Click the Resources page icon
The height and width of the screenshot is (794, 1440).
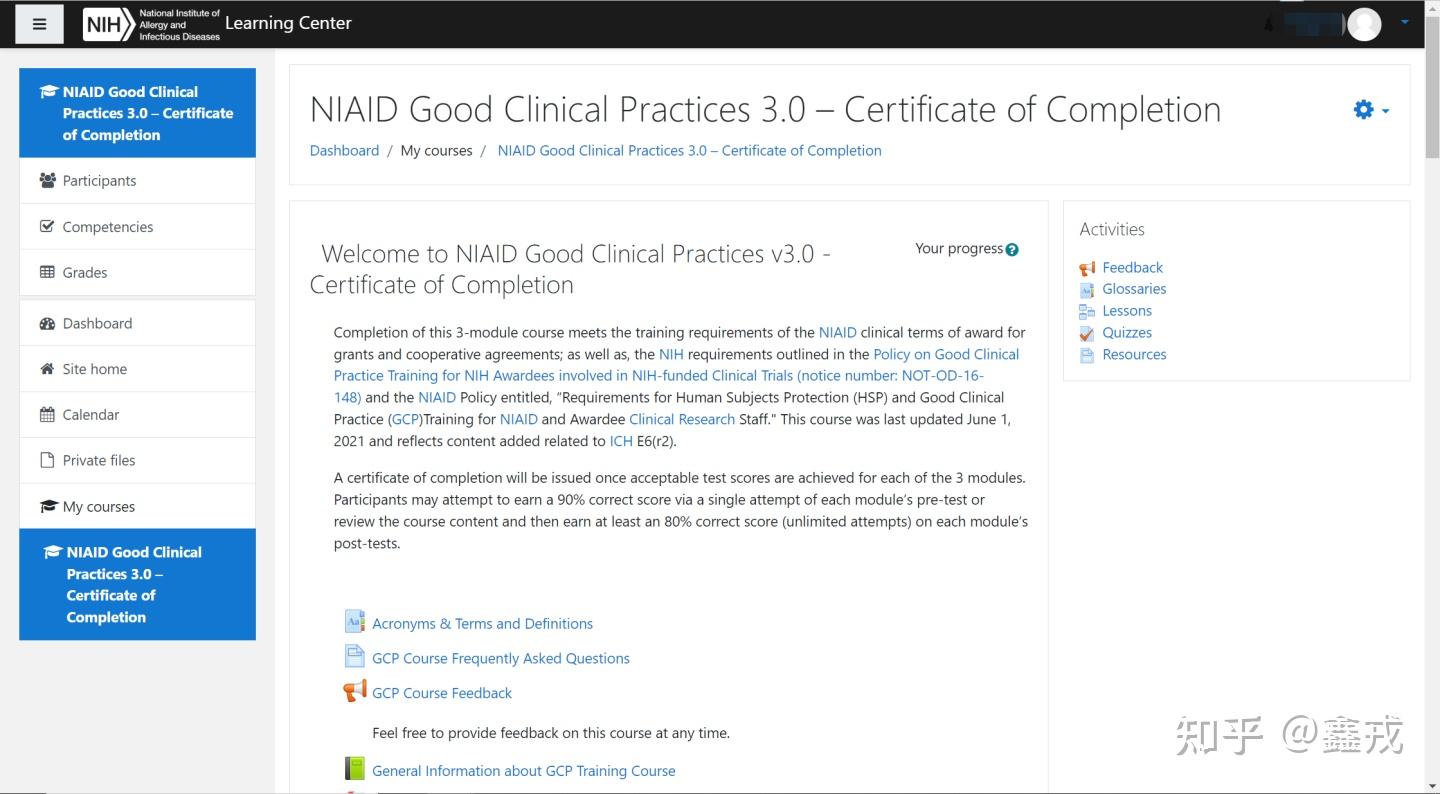click(x=1087, y=355)
